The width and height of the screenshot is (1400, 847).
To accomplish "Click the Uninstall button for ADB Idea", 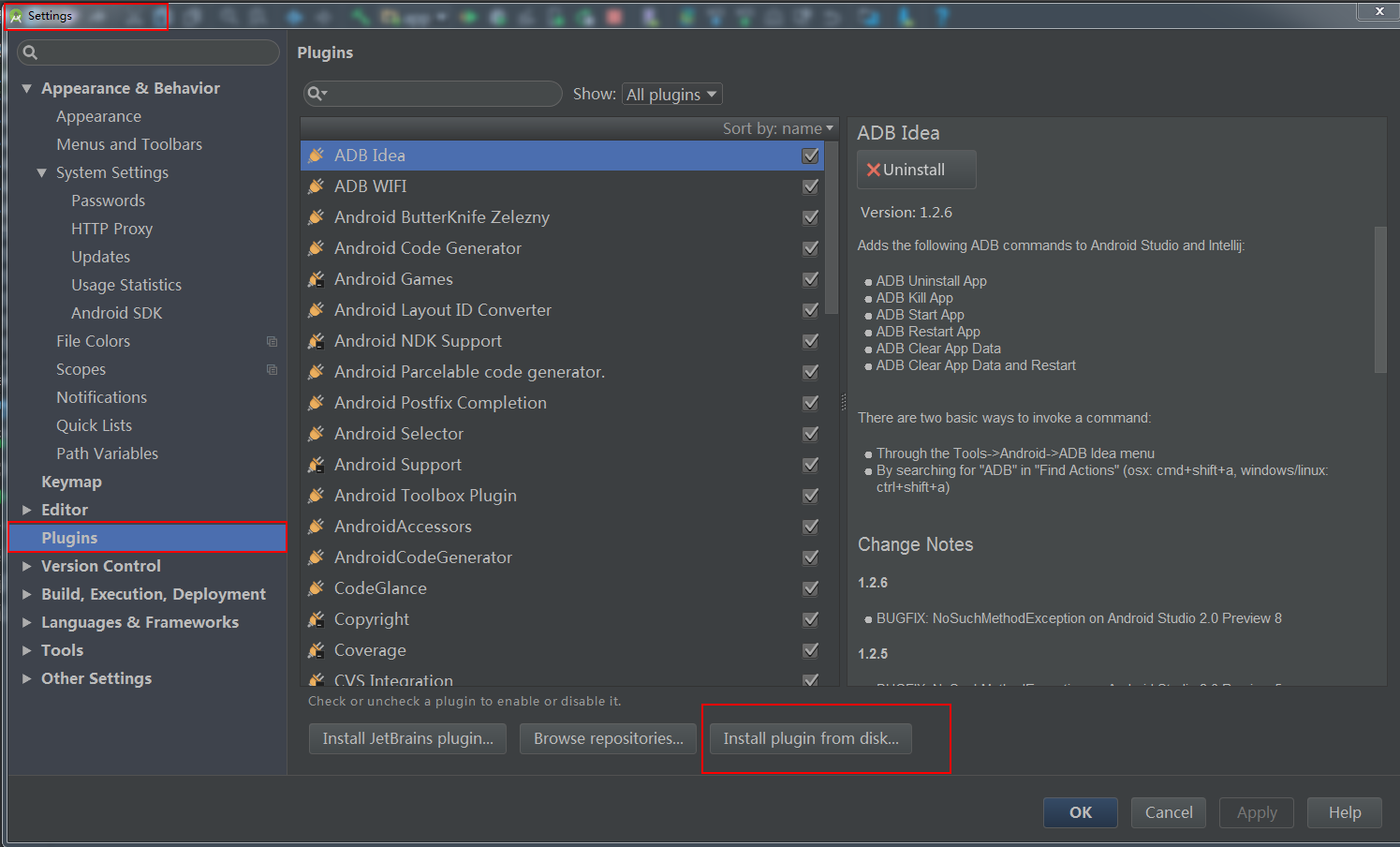I will point(916,170).
